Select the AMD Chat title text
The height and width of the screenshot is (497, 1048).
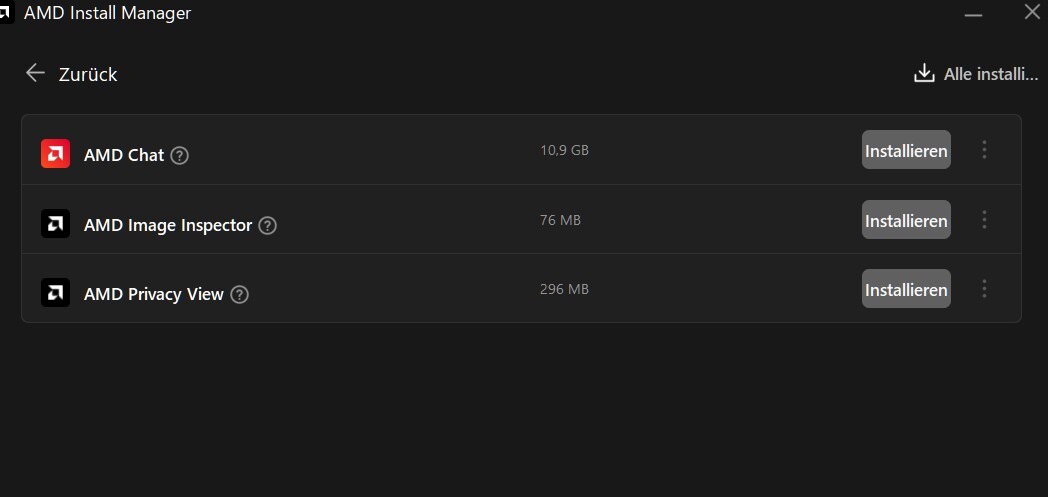[x=124, y=155]
